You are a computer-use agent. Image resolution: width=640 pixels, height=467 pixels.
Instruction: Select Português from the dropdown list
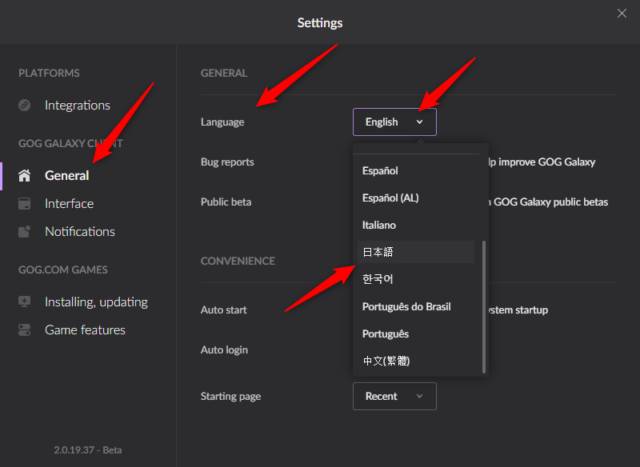pos(386,333)
